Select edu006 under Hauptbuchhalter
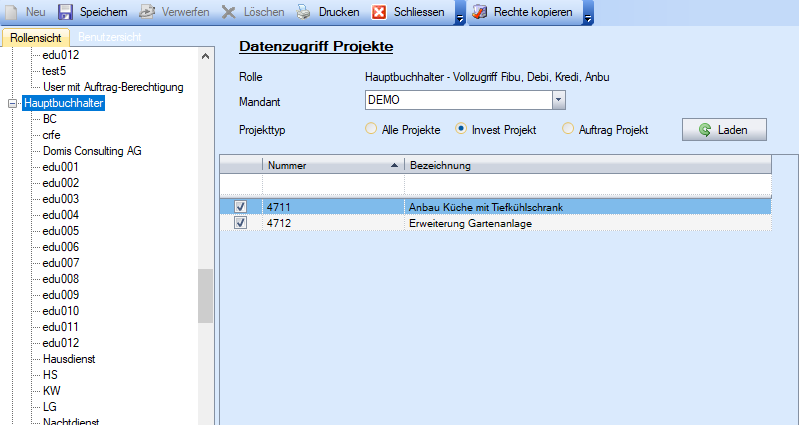The height and width of the screenshot is (425, 799). click(x=61, y=247)
